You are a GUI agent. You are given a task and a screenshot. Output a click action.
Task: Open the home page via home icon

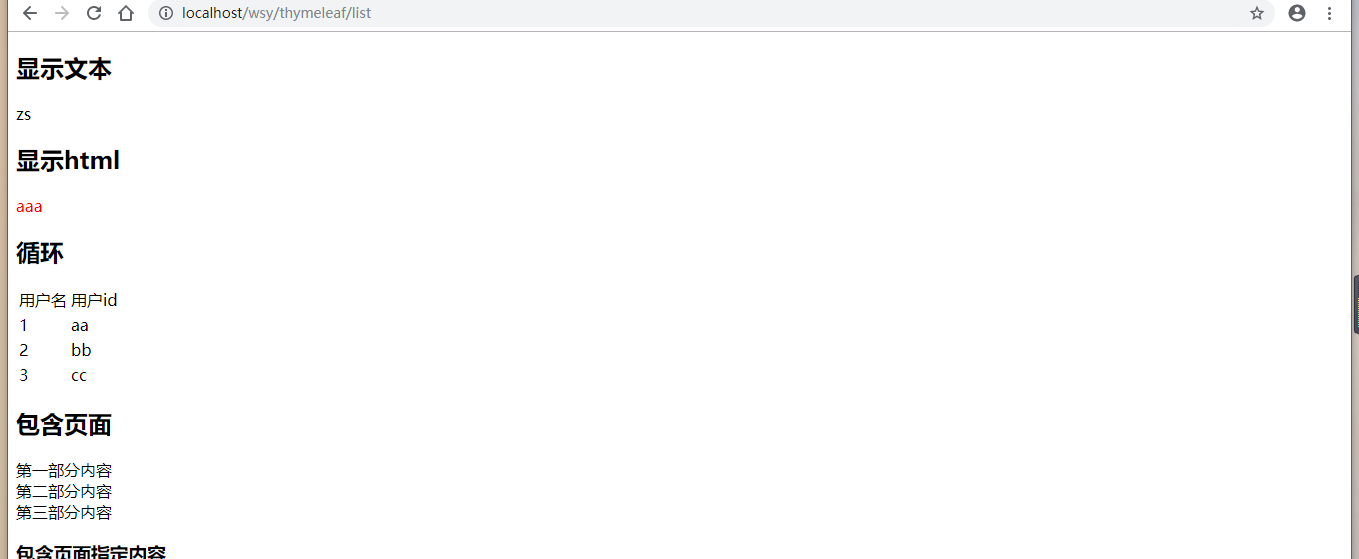(126, 13)
